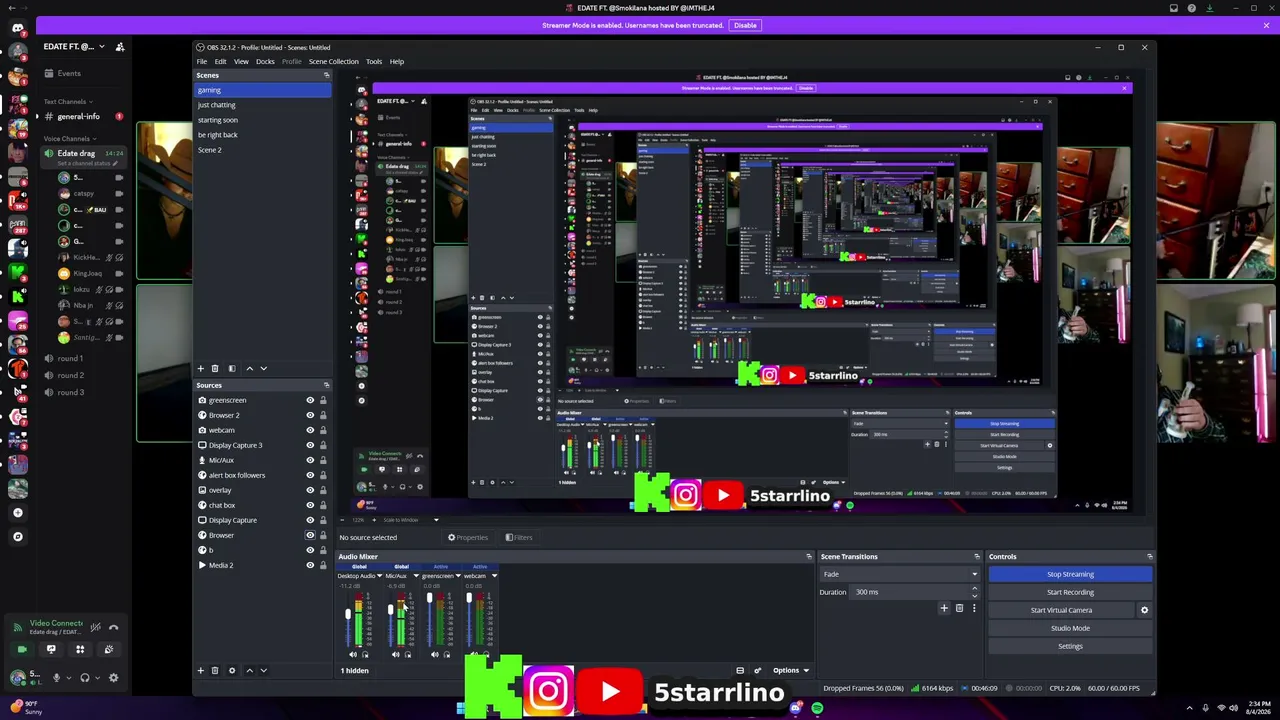This screenshot has height=720, width=1280.
Task: Hide the overlay source
Action: 310,490
